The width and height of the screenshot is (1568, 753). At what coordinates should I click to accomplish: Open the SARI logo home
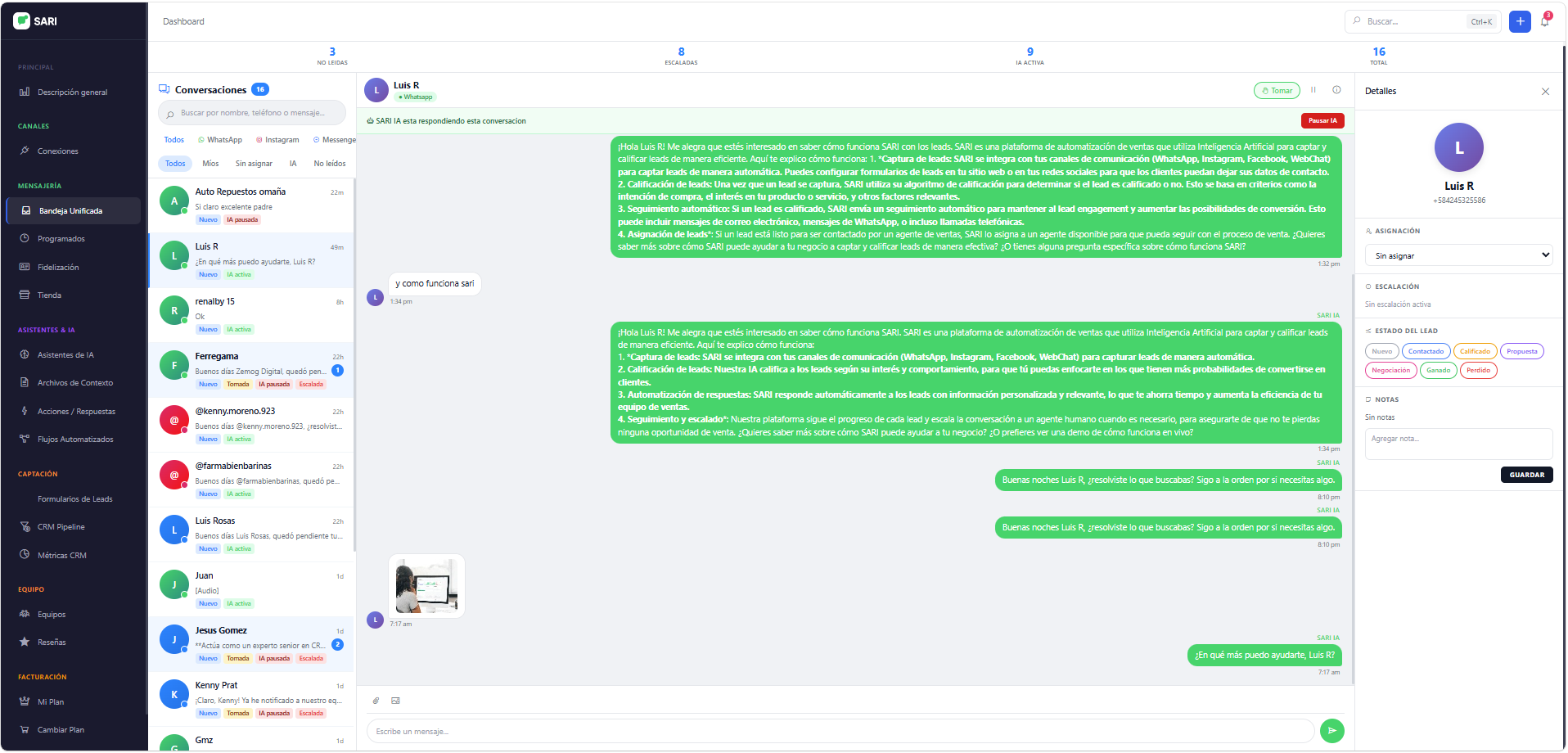coord(35,21)
